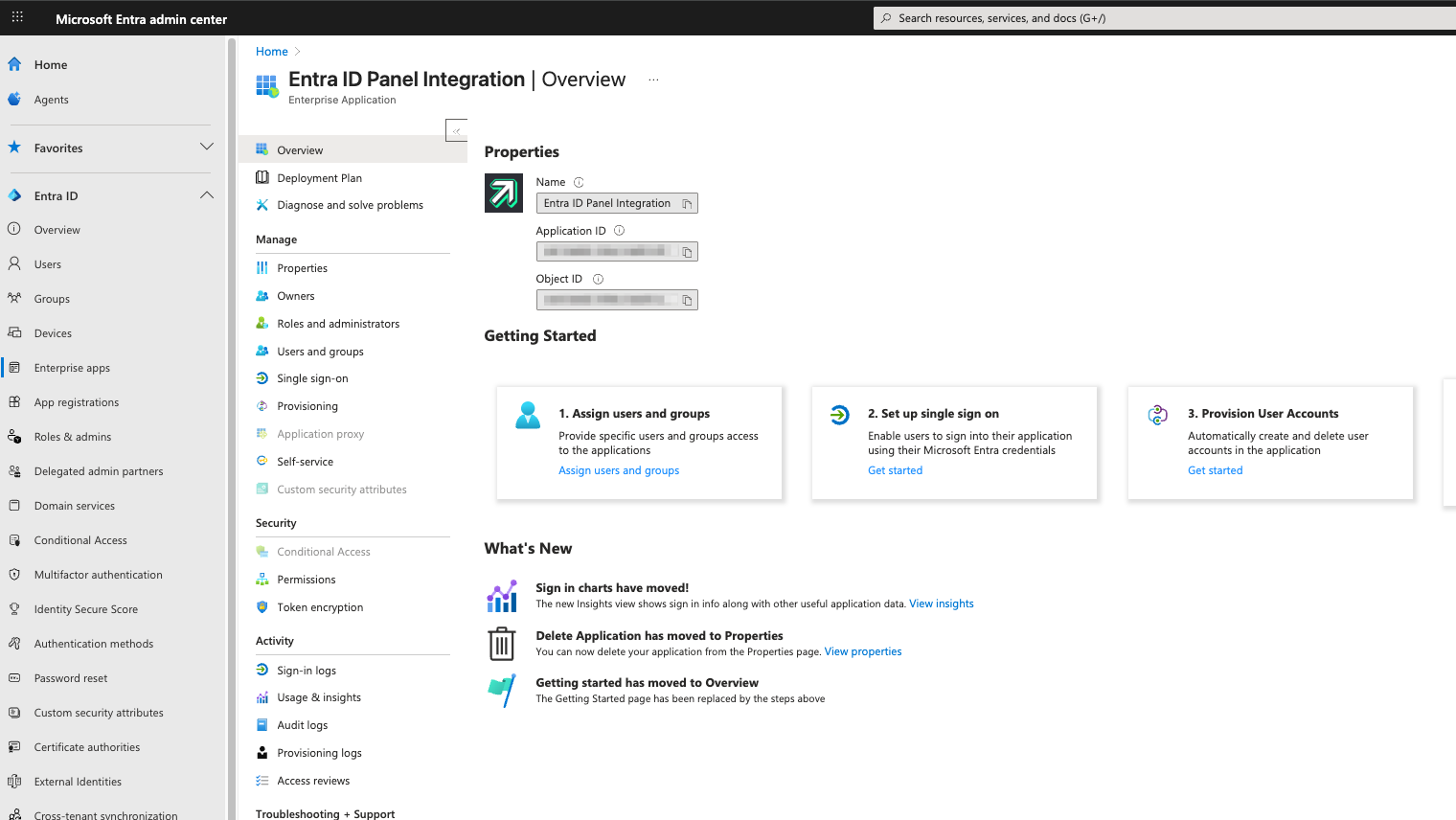Copy the application Name to clipboard
The height and width of the screenshot is (820, 1456).
click(687, 204)
